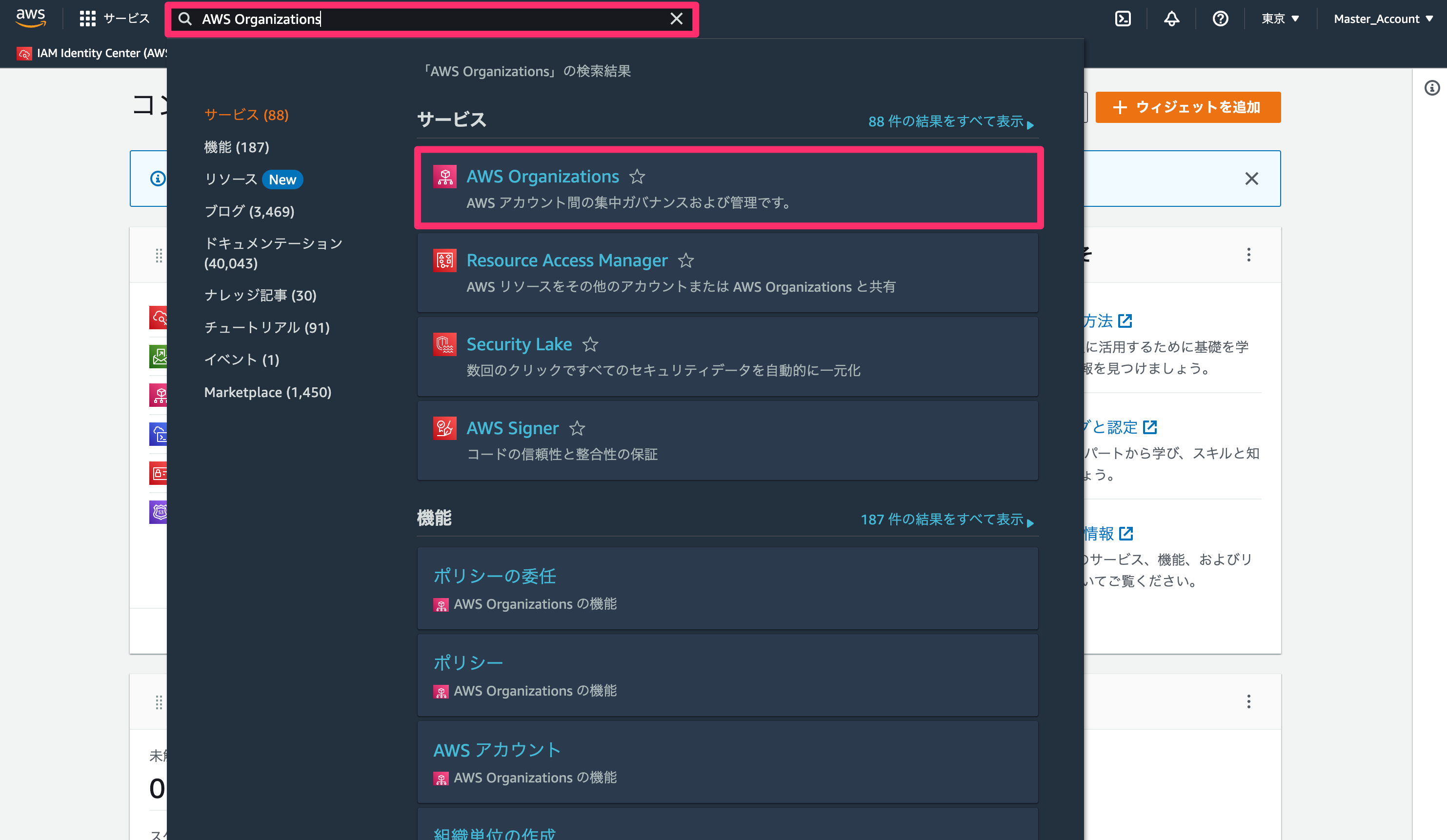The height and width of the screenshot is (840, 1447).
Task: Click into the AWS Organizations search field
Action: point(431,19)
